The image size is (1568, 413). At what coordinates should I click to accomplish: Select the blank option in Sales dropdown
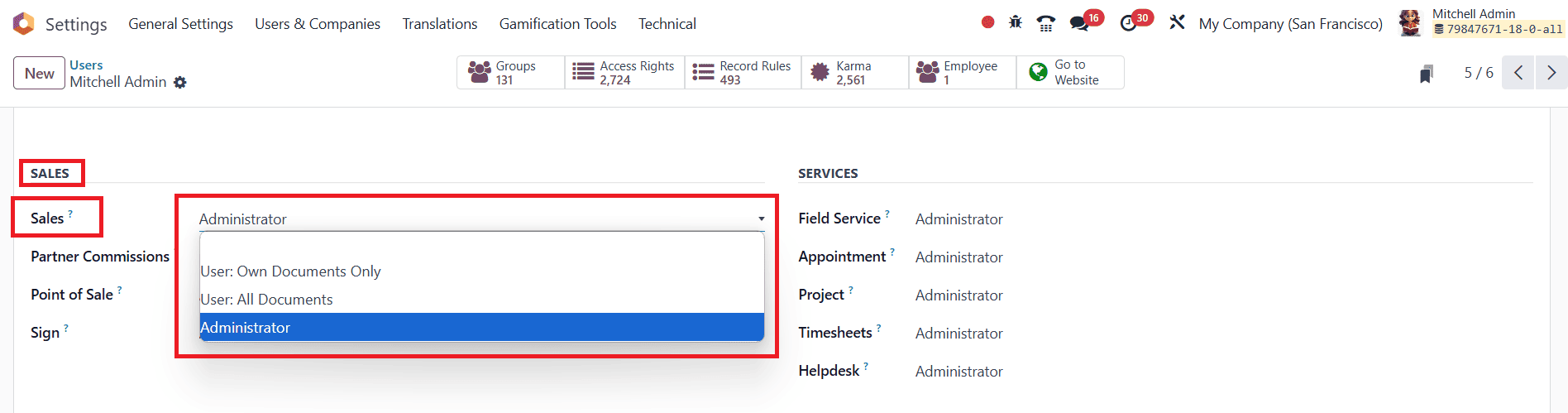[481, 246]
